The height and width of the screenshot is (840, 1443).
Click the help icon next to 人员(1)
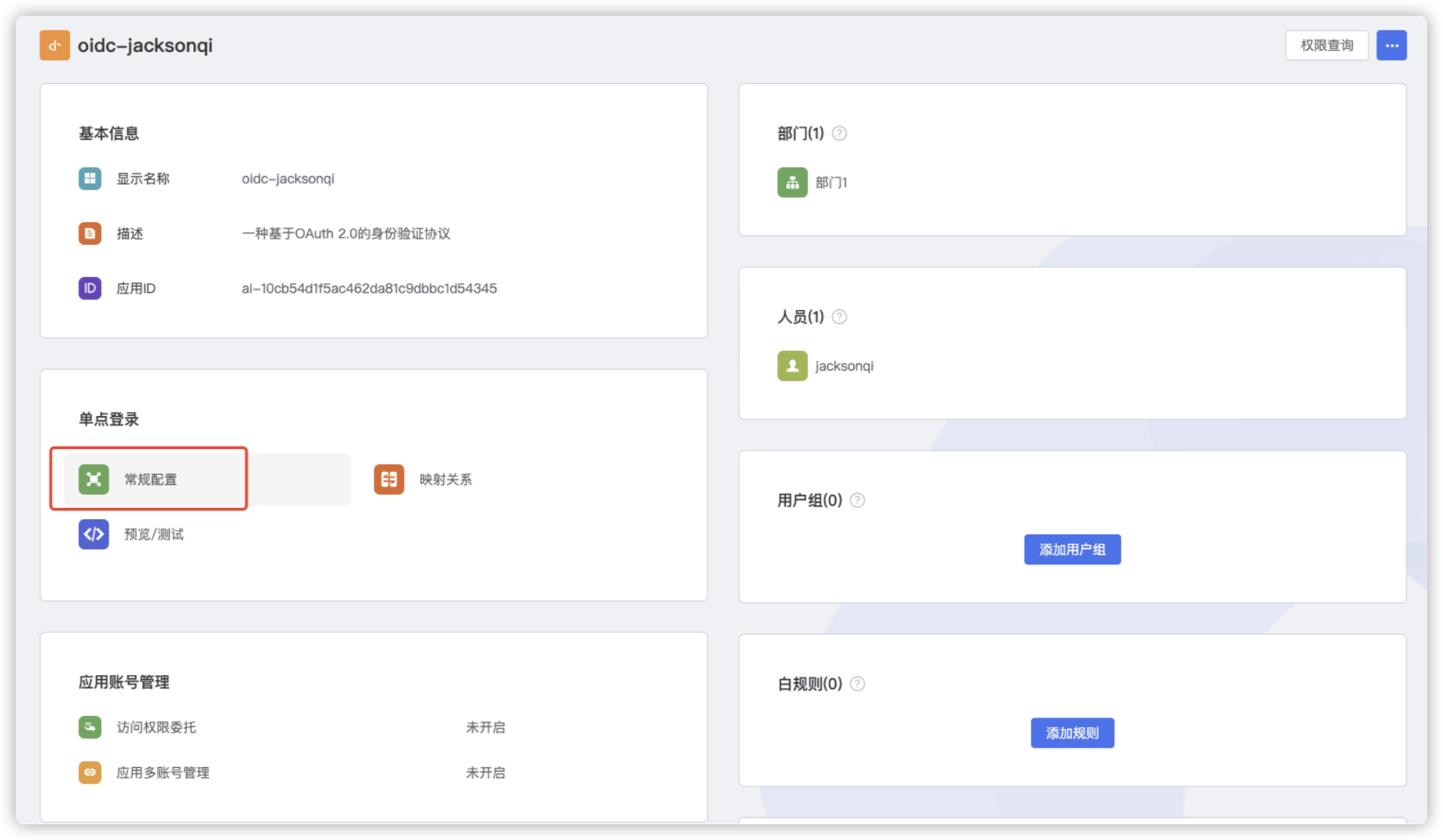click(839, 316)
